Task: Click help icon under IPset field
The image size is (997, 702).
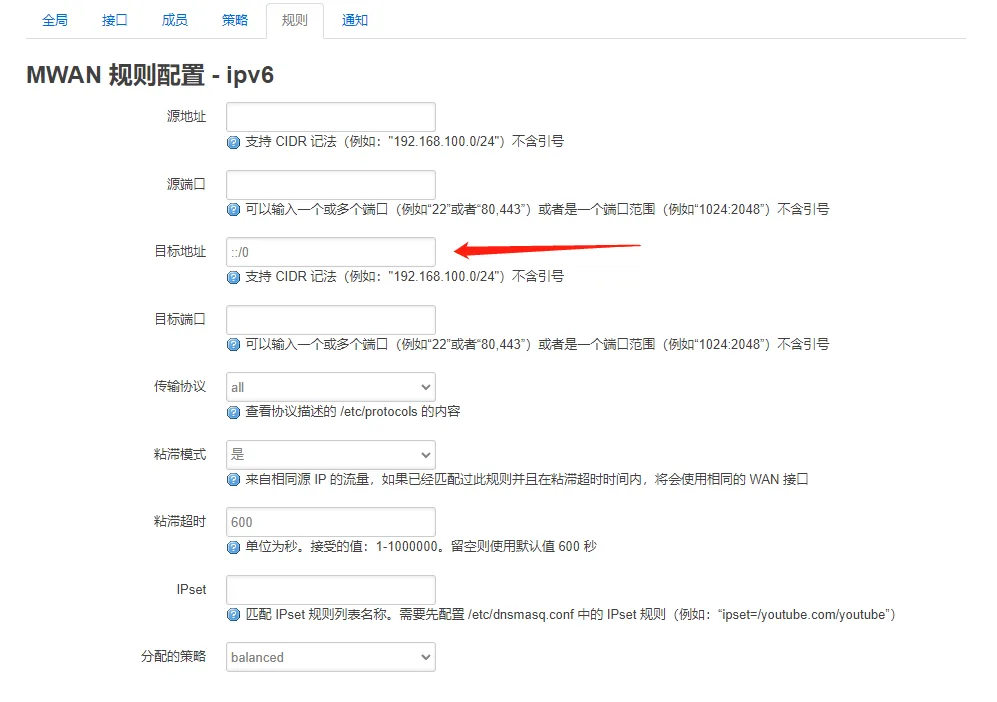Action: click(233, 615)
